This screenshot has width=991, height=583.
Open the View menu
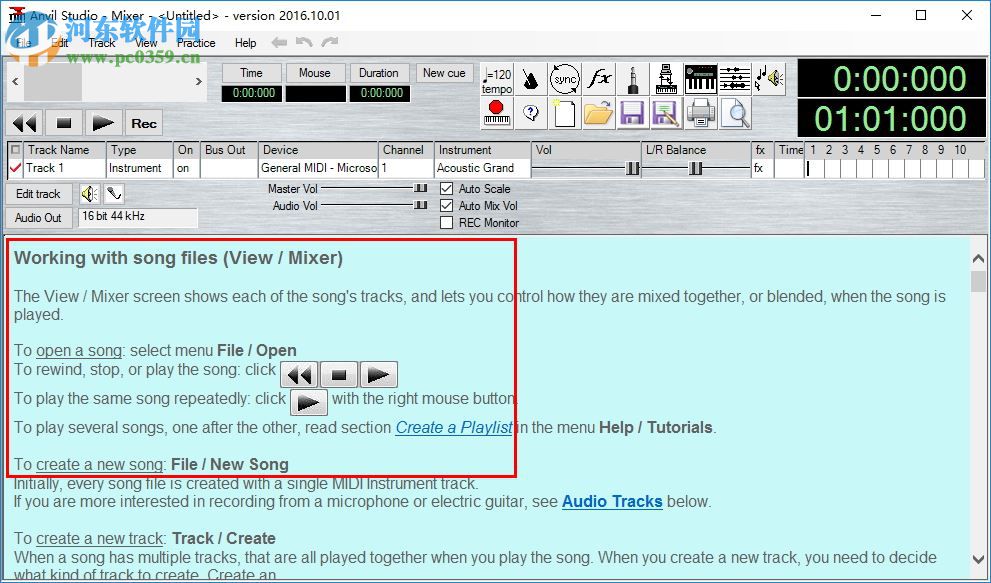pos(146,43)
